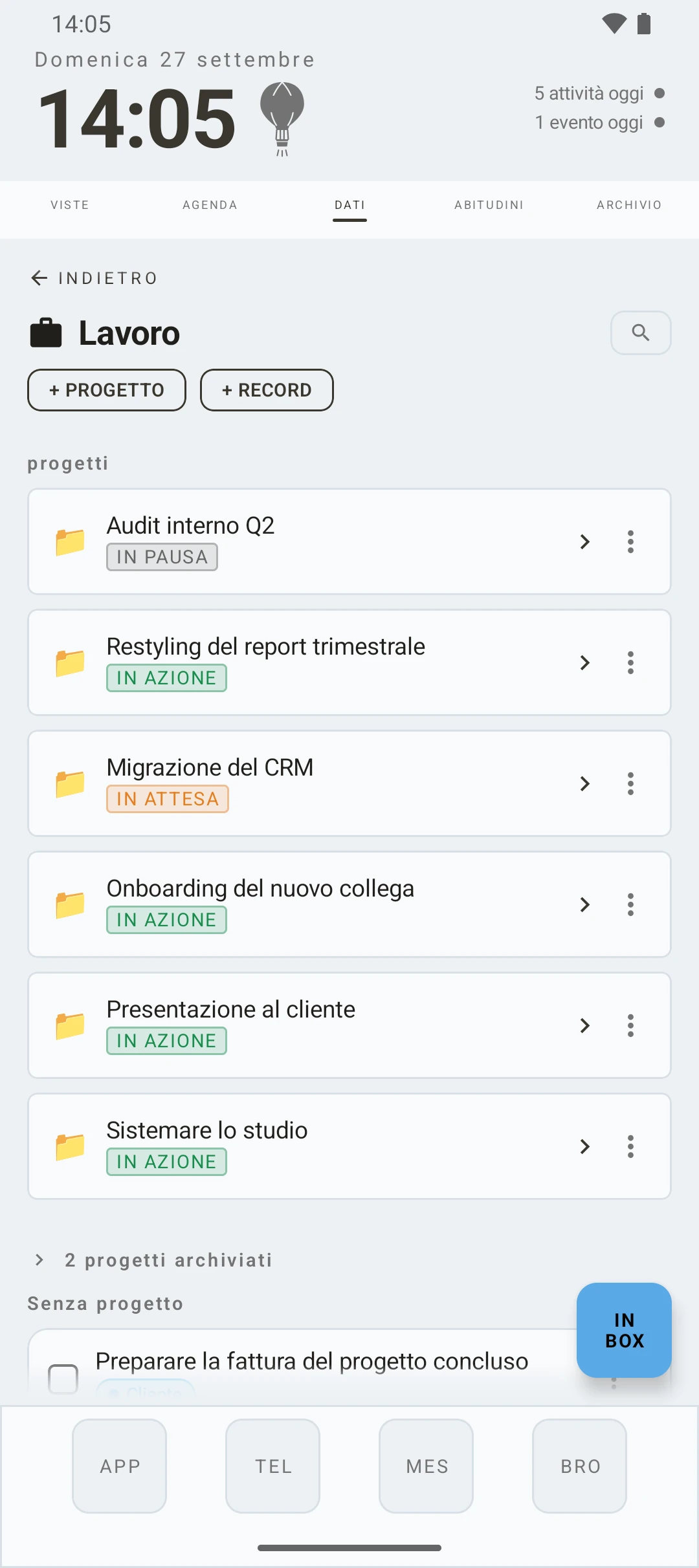Tap folder icon of Migrazione del CRM
The width and height of the screenshot is (699, 1568).
pos(70,783)
